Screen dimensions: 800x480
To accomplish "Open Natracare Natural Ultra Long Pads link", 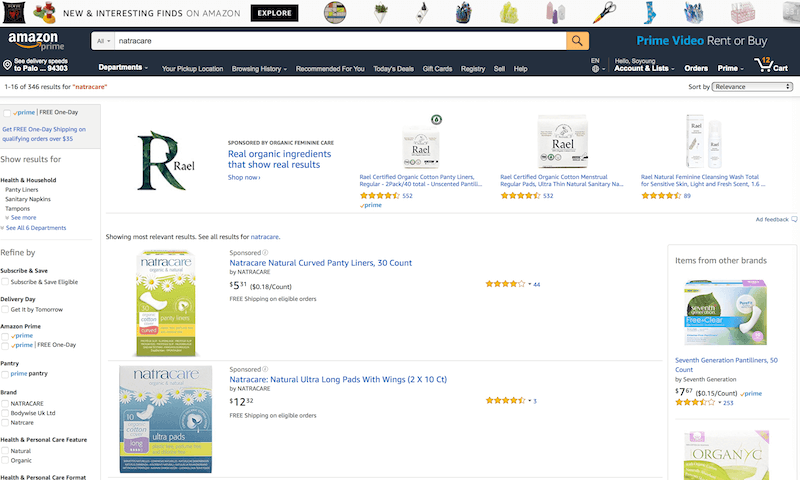I will click(x=338, y=380).
